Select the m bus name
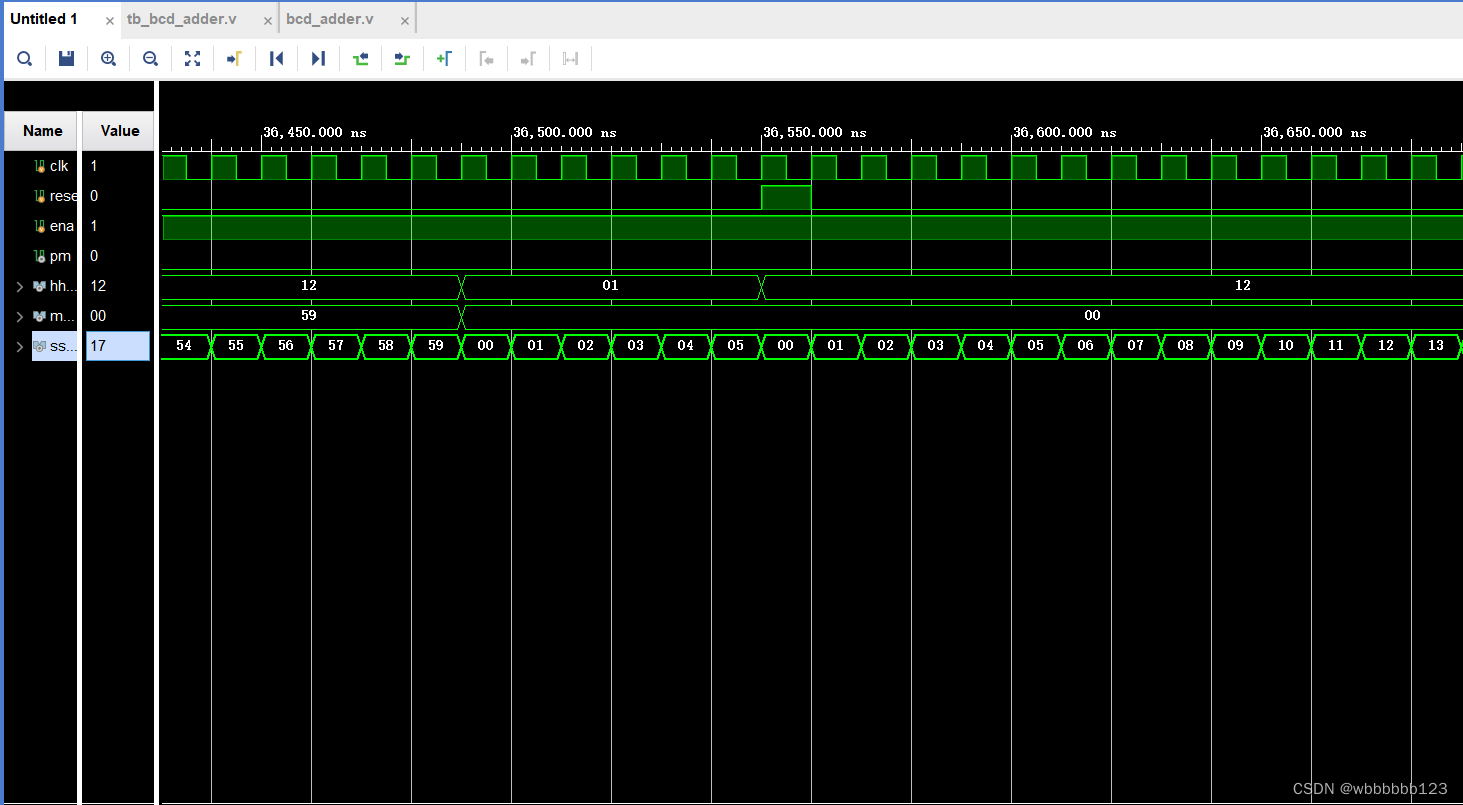The height and width of the screenshot is (805, 1463). [63, 316]
